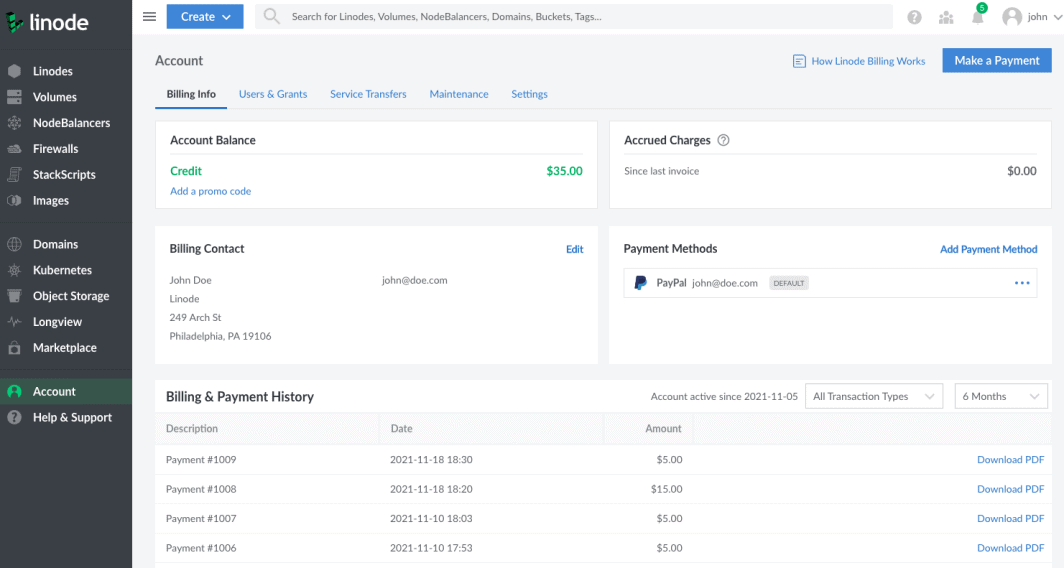Image resolution: width=1064 pixels, height=568 pixels.
Task: Open Kubernetes from the sidebar
Action: [x=62, y=270]
